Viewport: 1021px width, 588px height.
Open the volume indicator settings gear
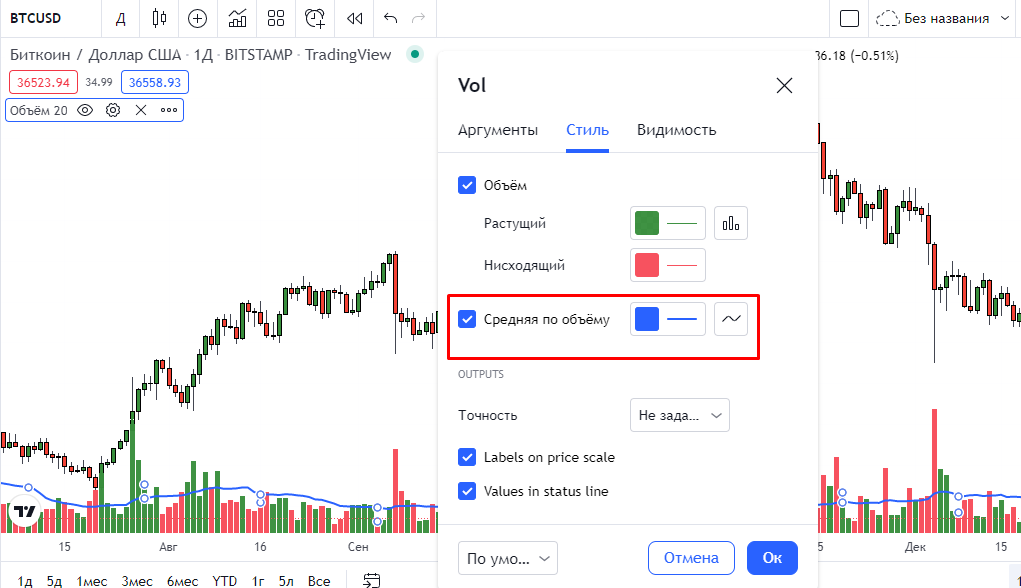pos(113,110)
